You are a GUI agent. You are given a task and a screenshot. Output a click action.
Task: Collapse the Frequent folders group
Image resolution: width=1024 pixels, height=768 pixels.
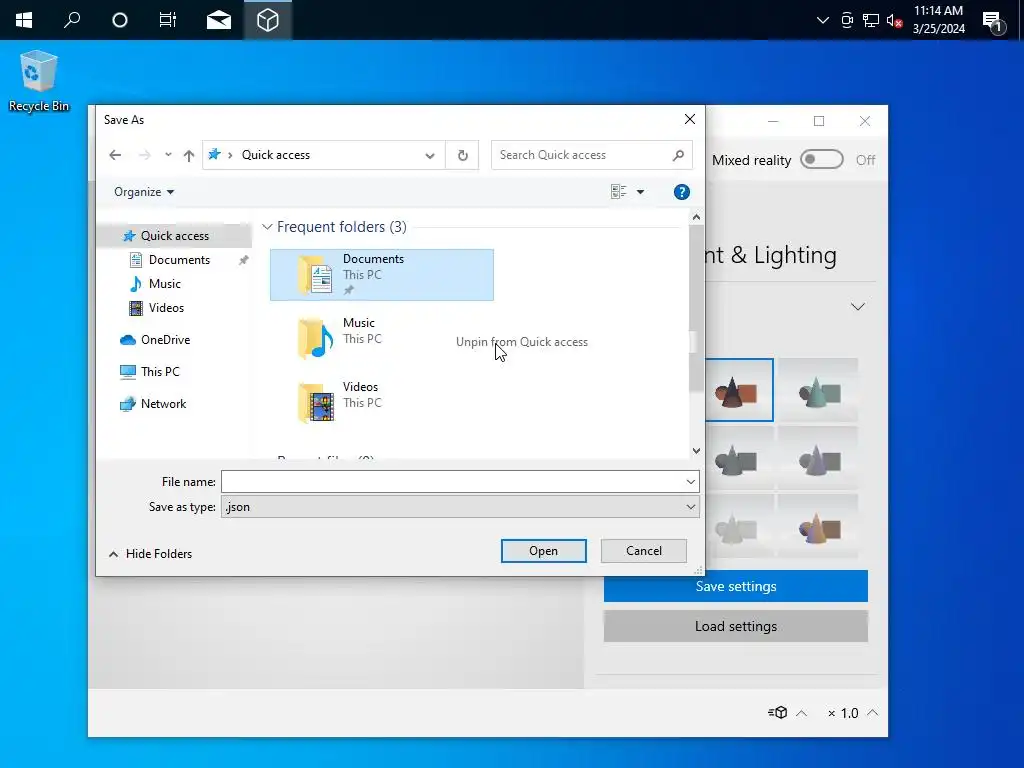click(266, 227)
